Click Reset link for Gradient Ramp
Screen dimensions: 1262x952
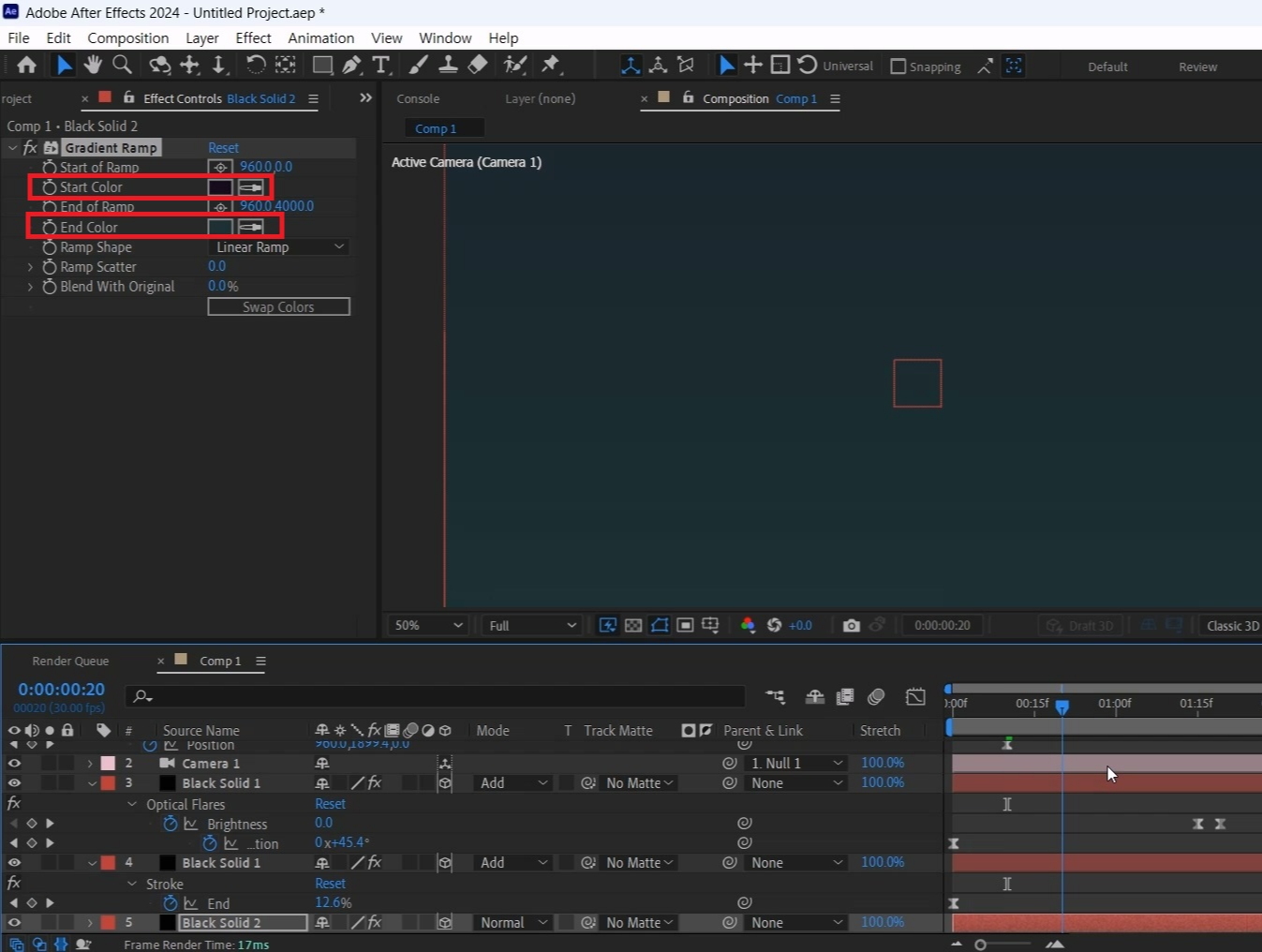click(x=223, y=148)
